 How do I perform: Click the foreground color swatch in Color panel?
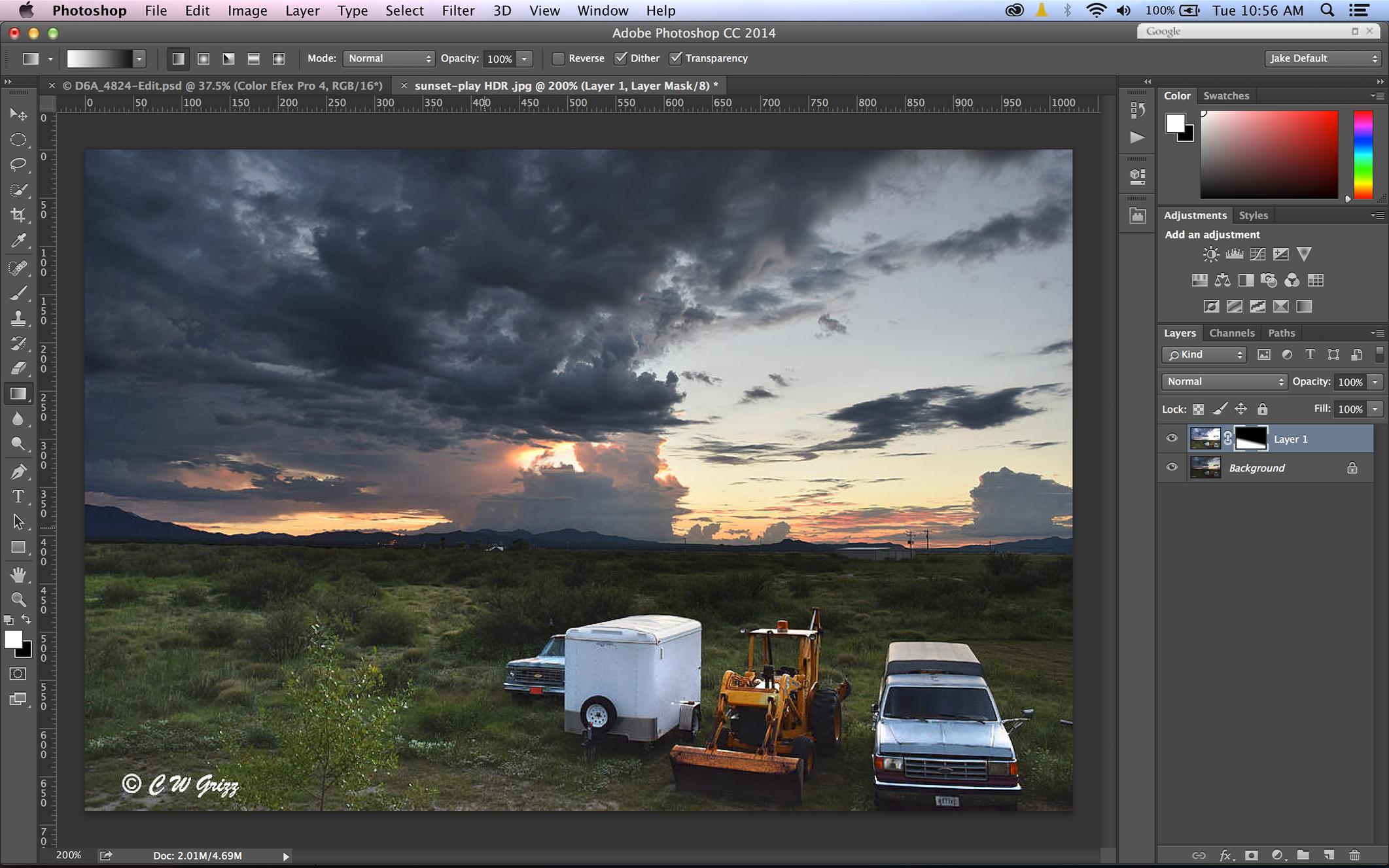click(1175, 123)
